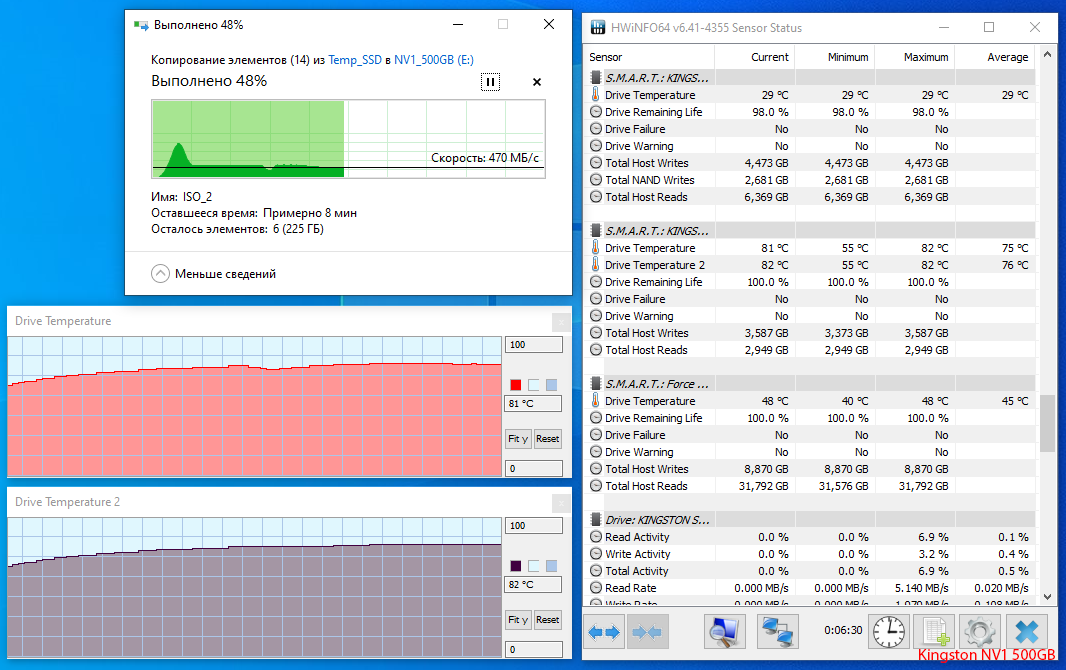Click the HWiNFO scrollbar down arrow
The width and height of the screenshot is (1066, 670).
[x=1047, y=597]
